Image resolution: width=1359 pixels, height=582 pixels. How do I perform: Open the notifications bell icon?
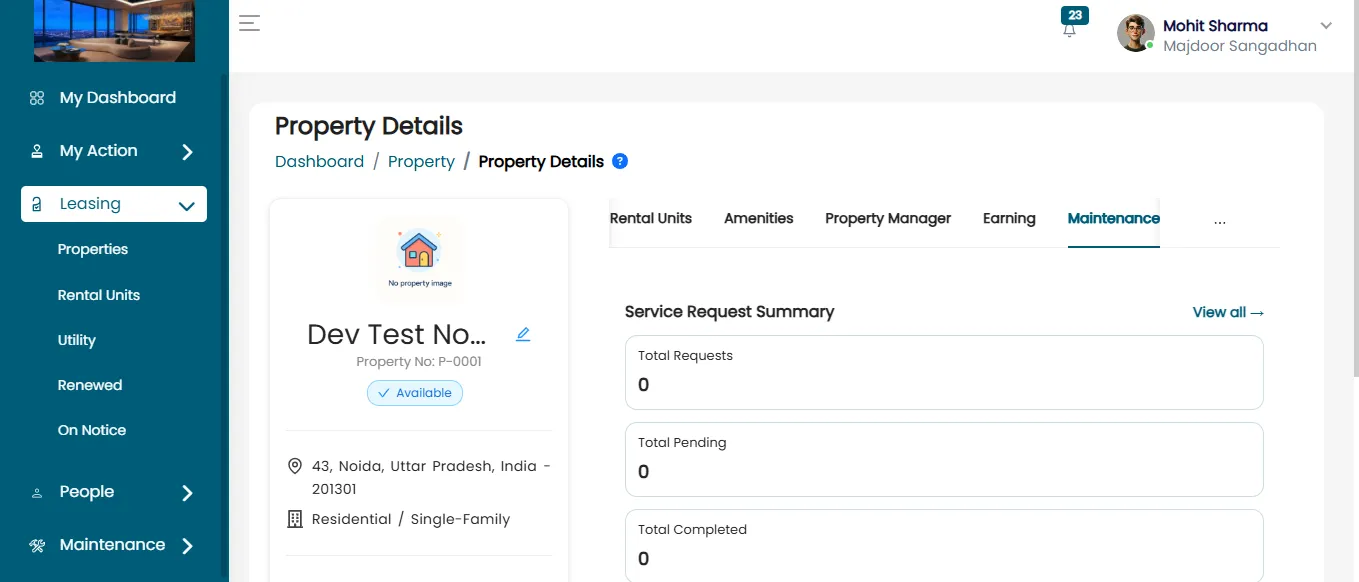[x=1070, y=30]
